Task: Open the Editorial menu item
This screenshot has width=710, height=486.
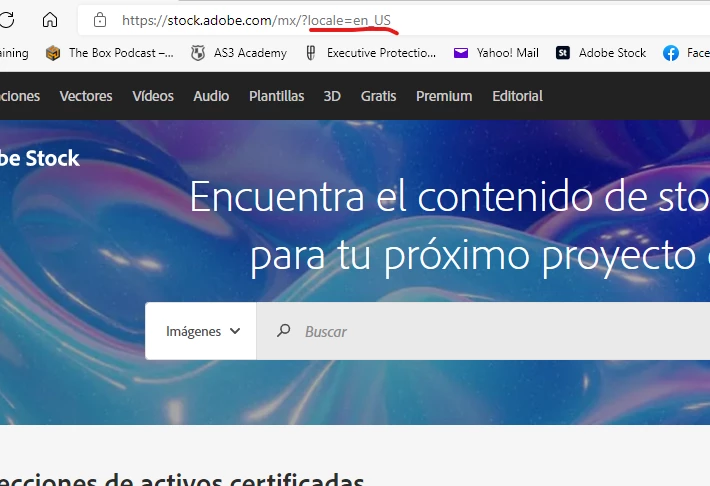Action: click(518, 96)
